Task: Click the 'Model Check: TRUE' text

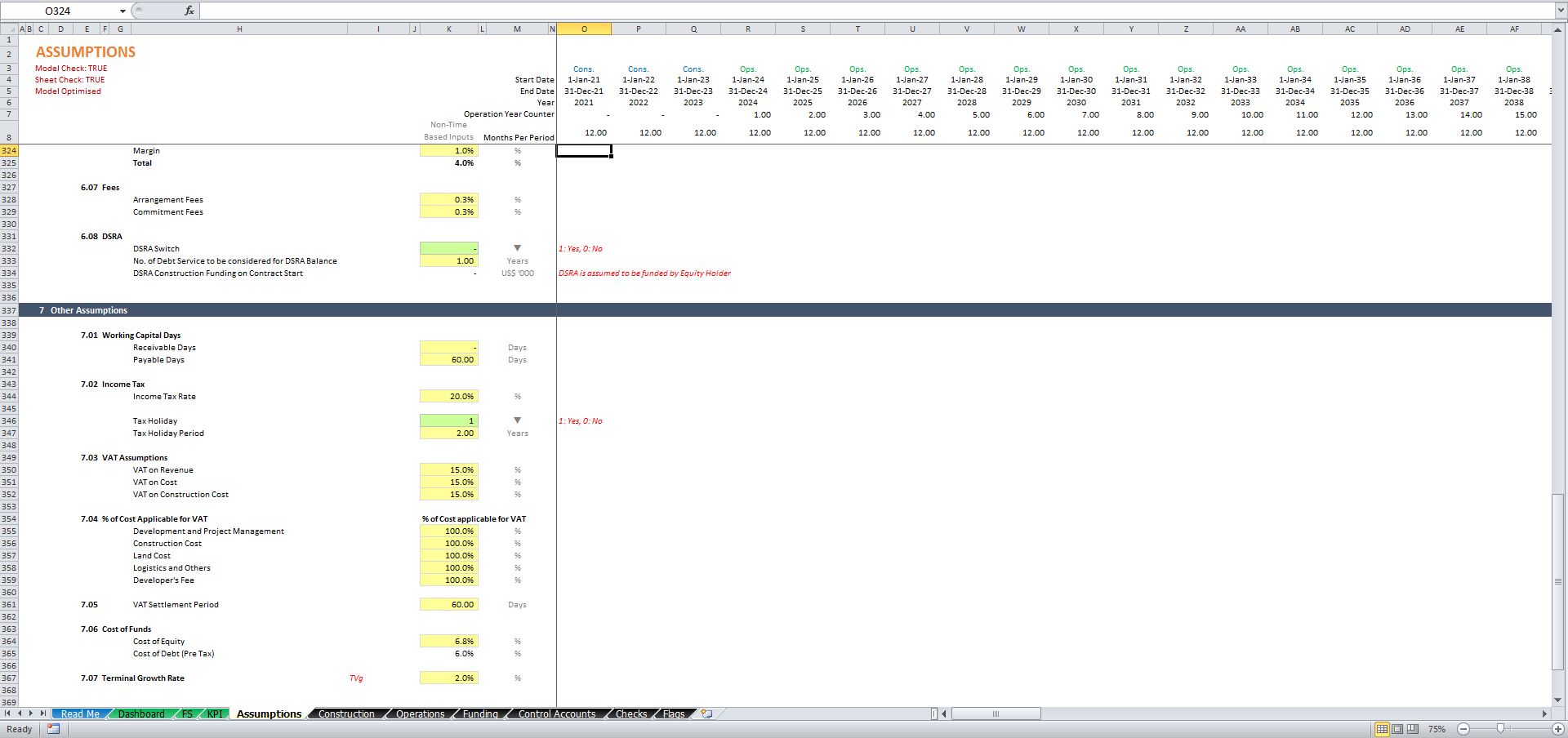Action: click(x=71, y=69)
